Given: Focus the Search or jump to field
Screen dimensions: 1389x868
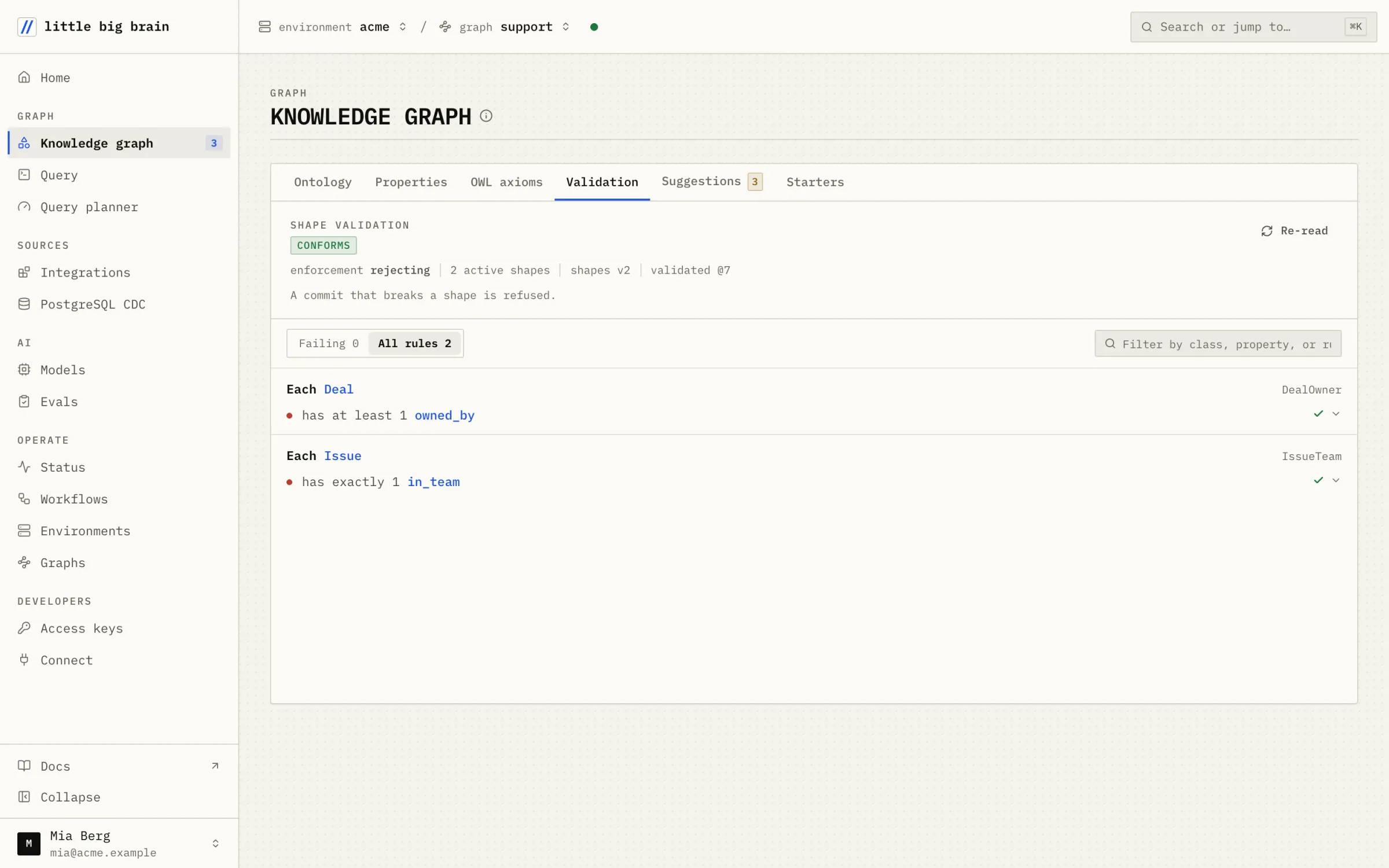Looking at the screenshot, I should 1253,27.
